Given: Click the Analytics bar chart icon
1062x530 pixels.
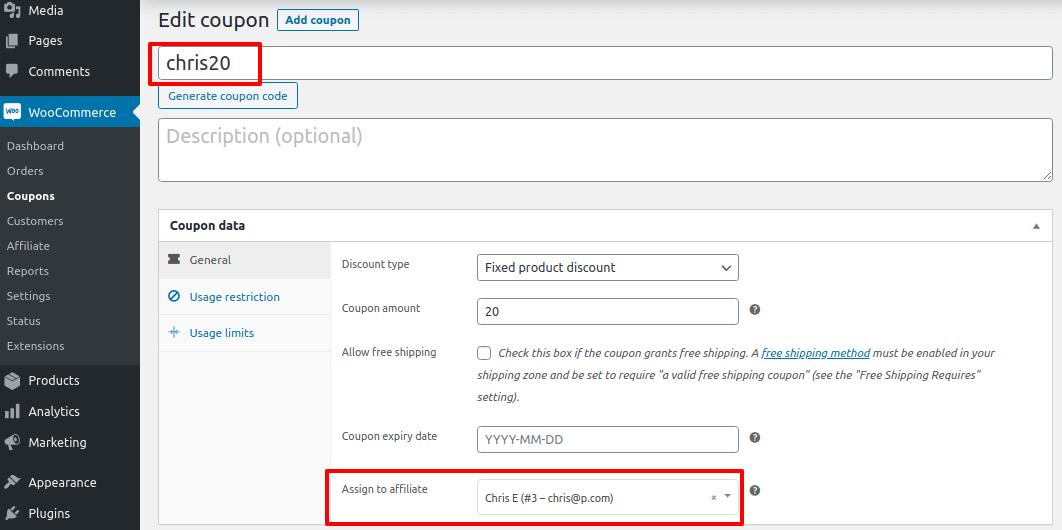Looking at the screenshot, I should [12, 412].
